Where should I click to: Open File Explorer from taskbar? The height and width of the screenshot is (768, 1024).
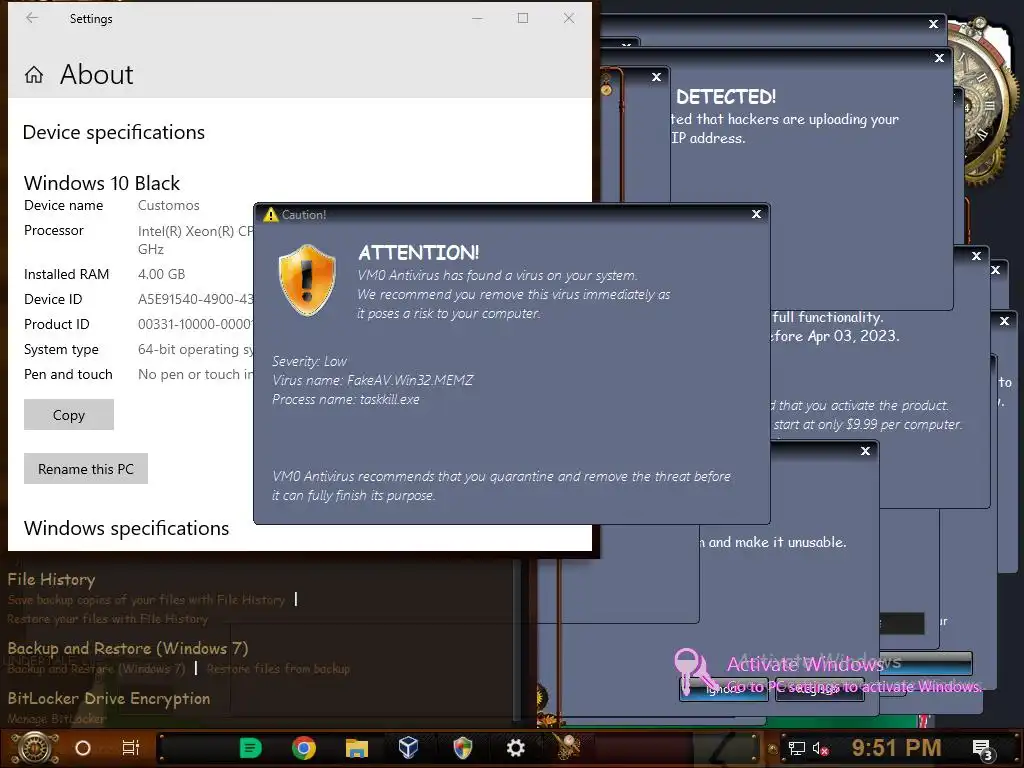coord(357,748)
